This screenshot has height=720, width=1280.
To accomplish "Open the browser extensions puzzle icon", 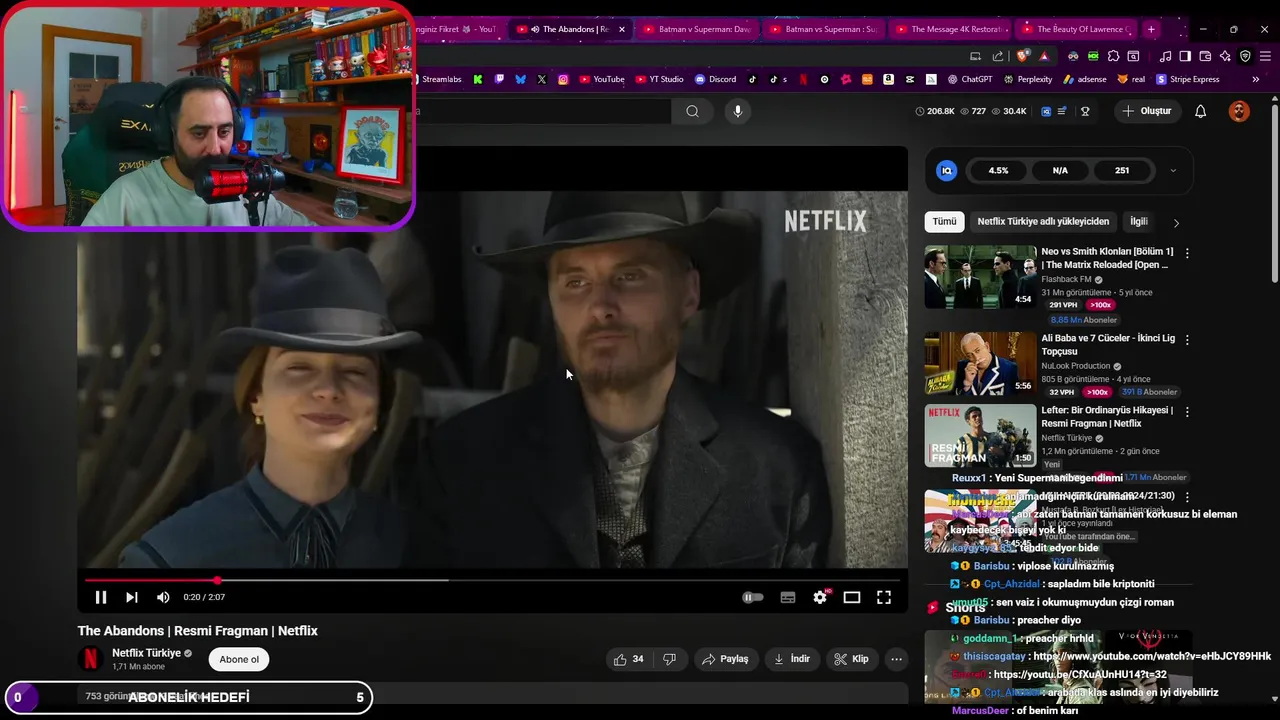I will [1113, 57].
